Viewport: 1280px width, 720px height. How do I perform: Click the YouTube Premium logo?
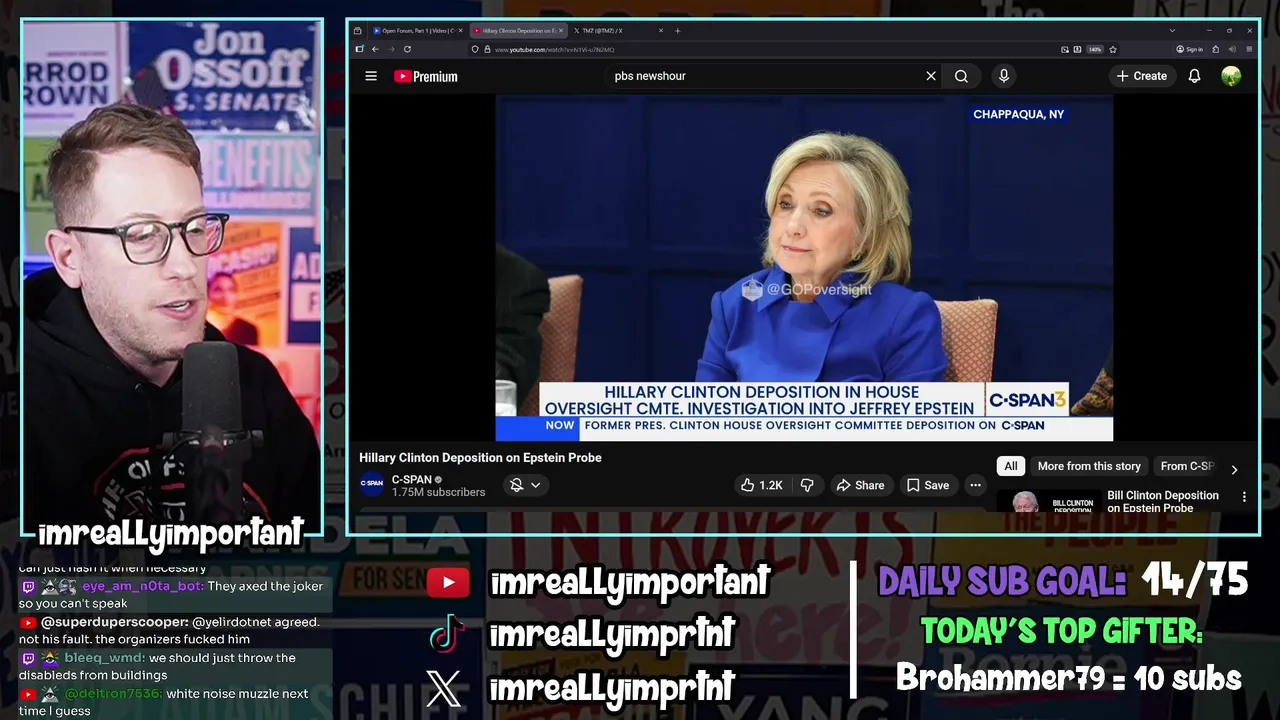coord(426,76)
